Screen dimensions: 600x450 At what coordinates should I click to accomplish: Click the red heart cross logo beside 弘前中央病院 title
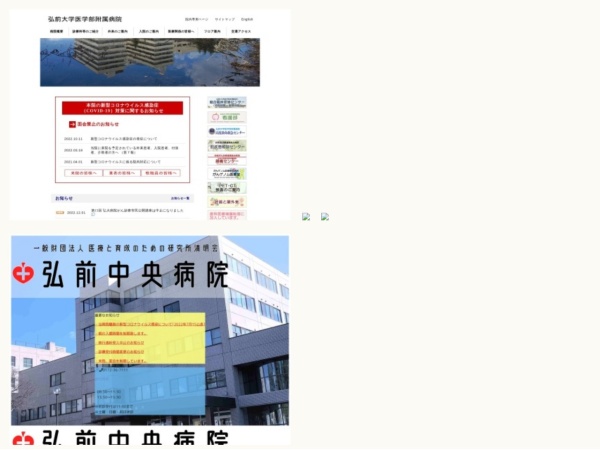tap(23, 273)
